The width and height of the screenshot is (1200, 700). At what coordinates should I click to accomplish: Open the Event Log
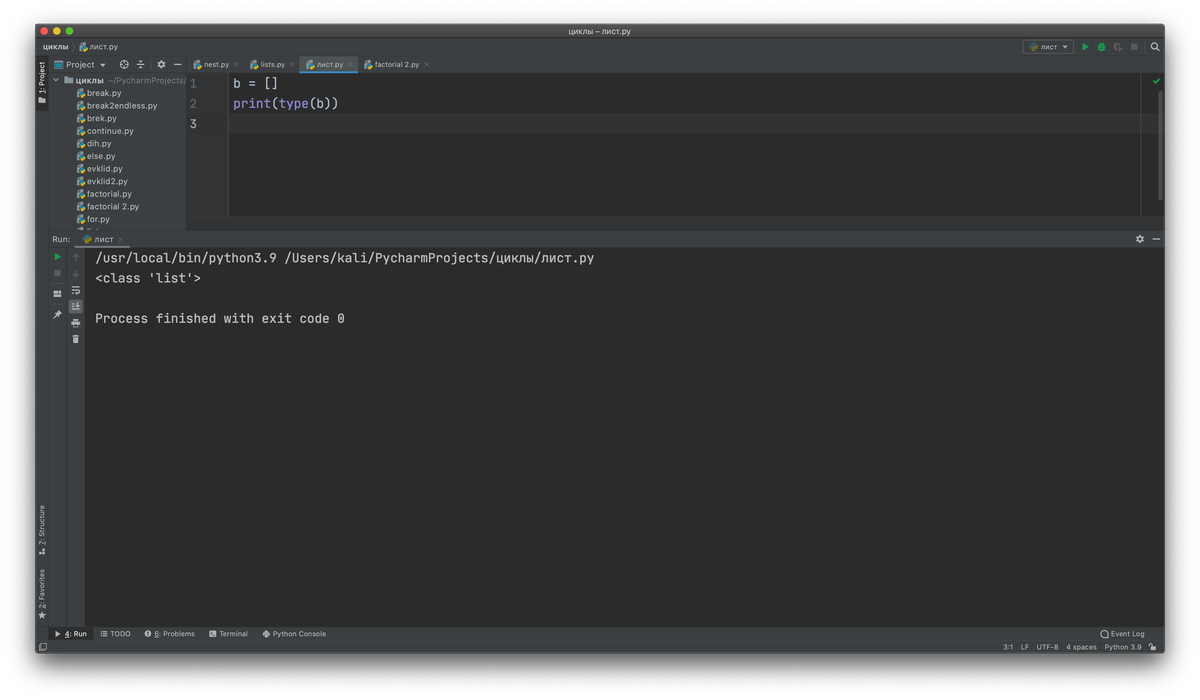(1122, 634)
